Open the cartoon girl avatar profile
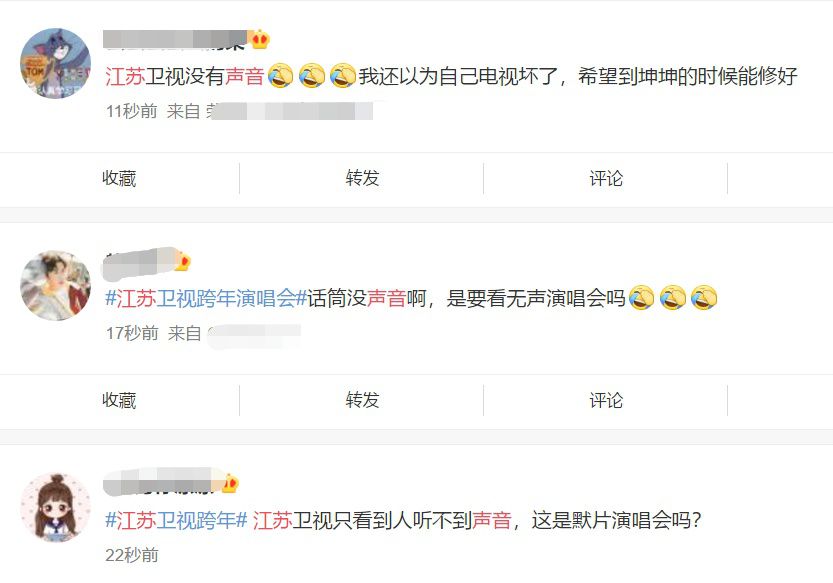This screenshot has height=583, width=833. [56, 508]
